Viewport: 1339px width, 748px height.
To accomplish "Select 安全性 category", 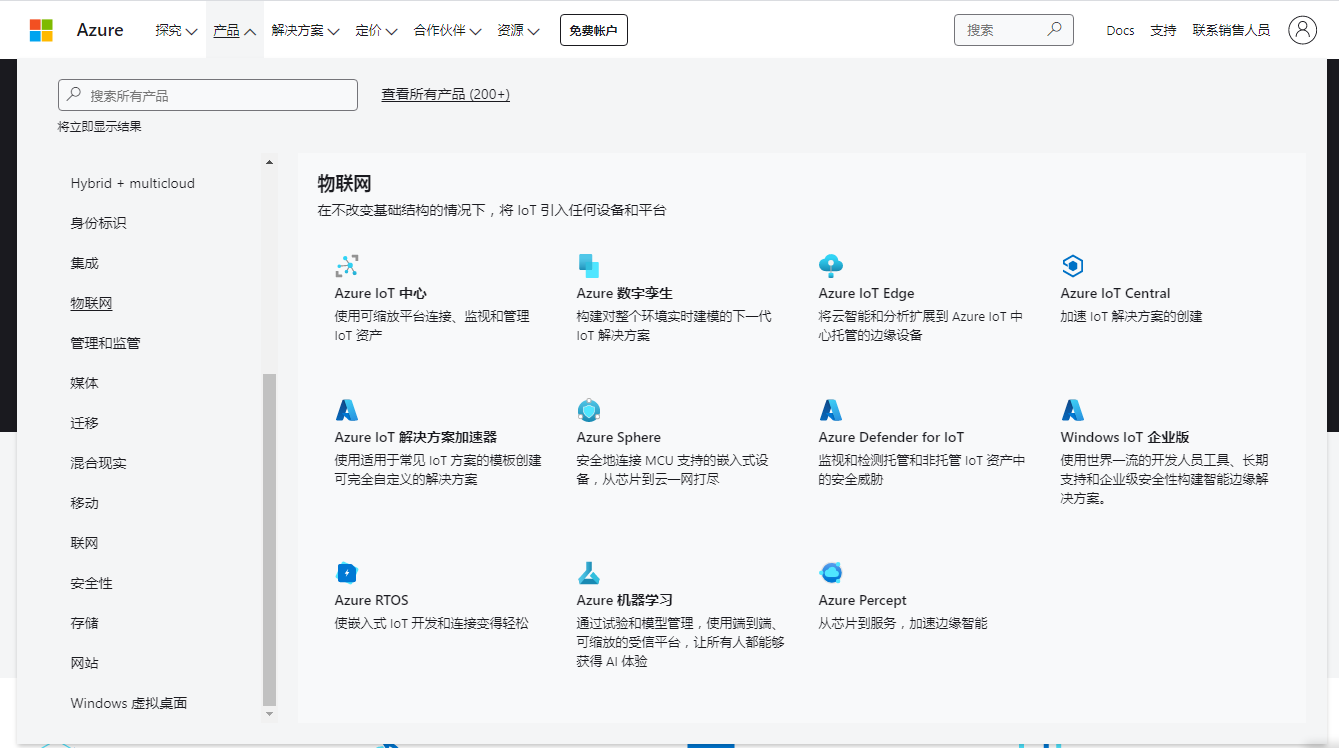I will (x=91, y=583).
